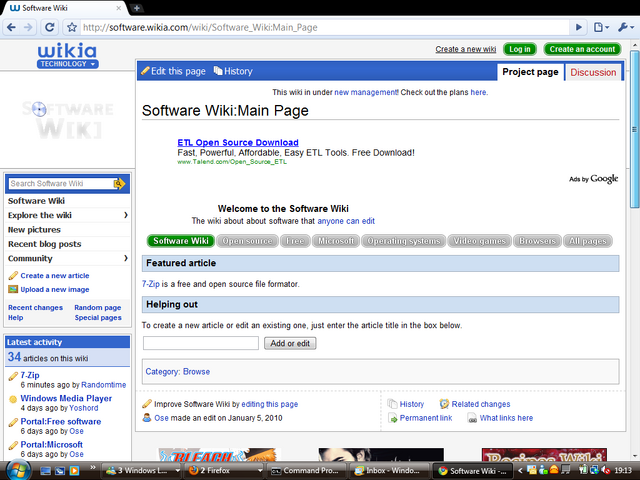Click ETL Open Source Download ad
Viewport: 640px width, 480px height.
(238, 142)
